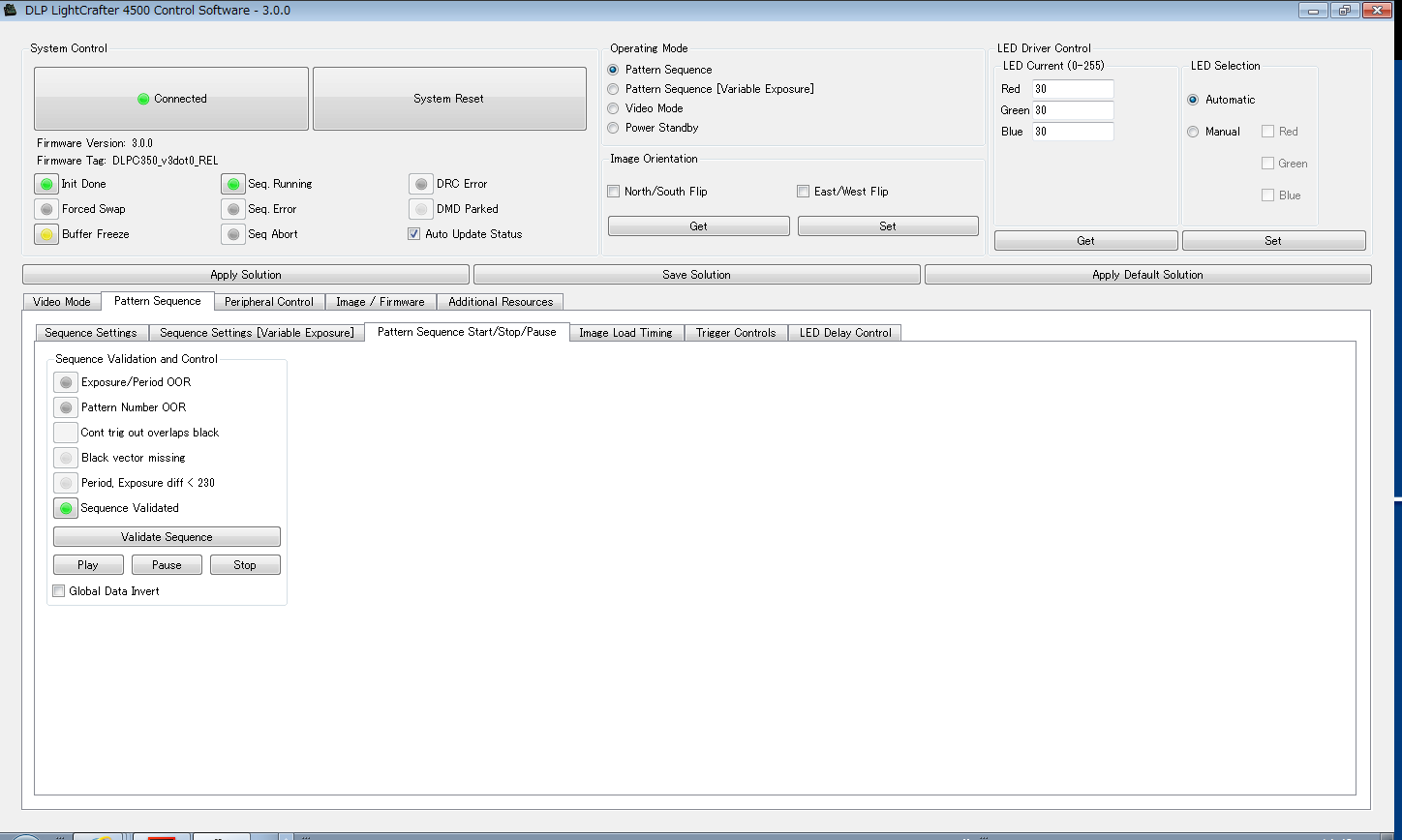1402x840 pixels.
Task: Enable Global Data Invert
Action: 59,591
